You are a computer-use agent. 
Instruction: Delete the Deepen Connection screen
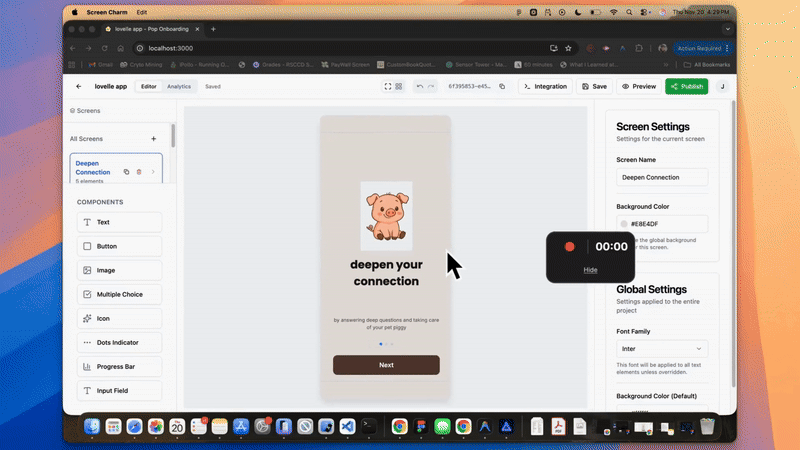(x=139, y=172)
